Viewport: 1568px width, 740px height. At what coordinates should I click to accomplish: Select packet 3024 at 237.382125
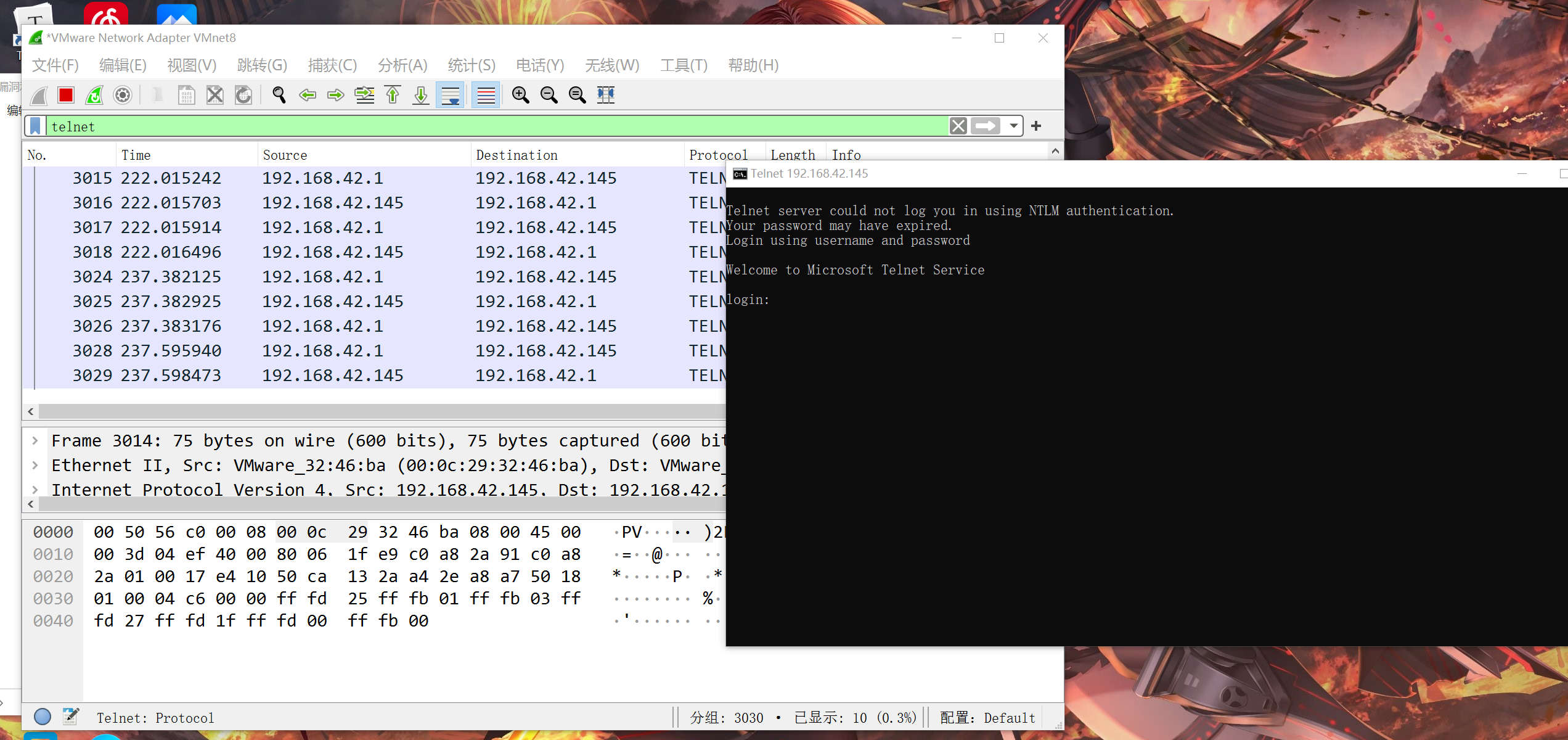pyautogui.click(x=374, y=277)
